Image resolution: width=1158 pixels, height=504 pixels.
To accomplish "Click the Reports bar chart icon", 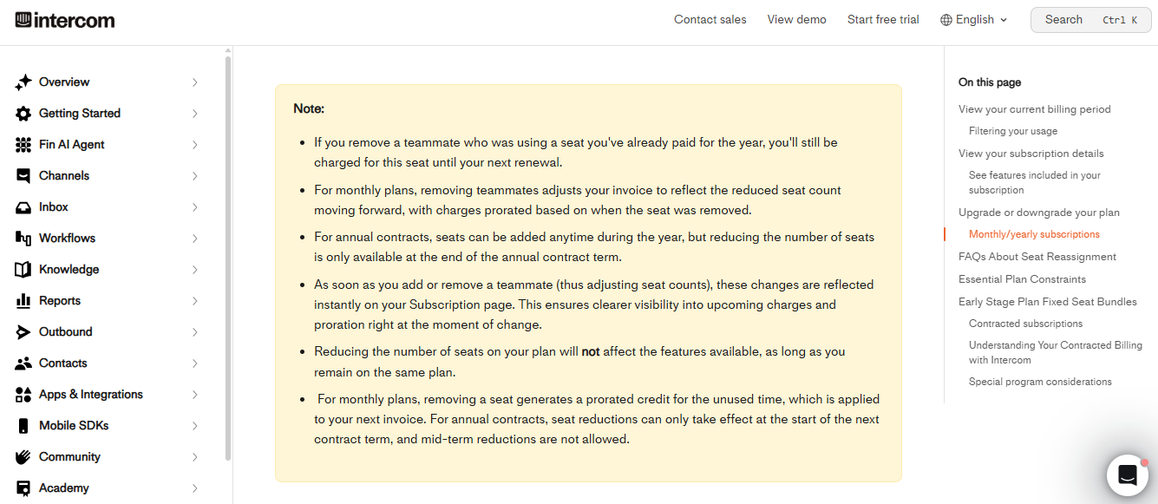I will click(x=24, y=301).
